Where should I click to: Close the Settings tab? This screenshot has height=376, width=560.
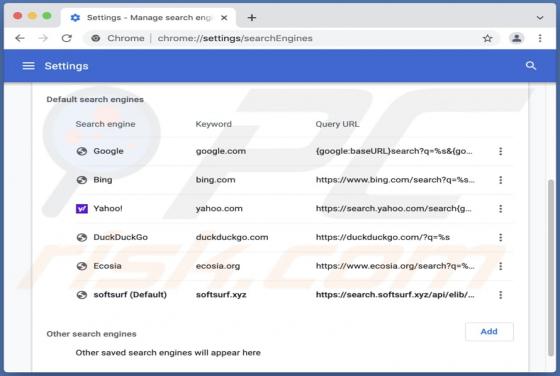tap(224, 17)
